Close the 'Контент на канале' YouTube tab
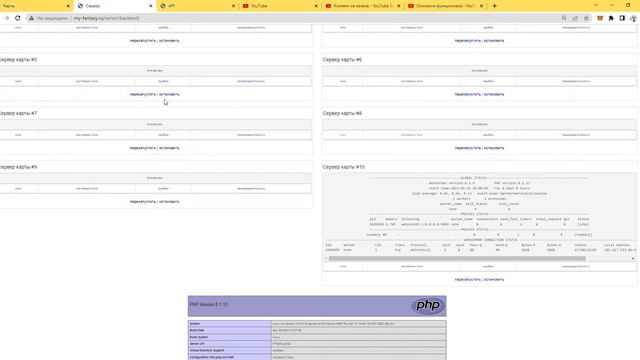640x360 pixels. pyautogui.click(x=399, y=6)
